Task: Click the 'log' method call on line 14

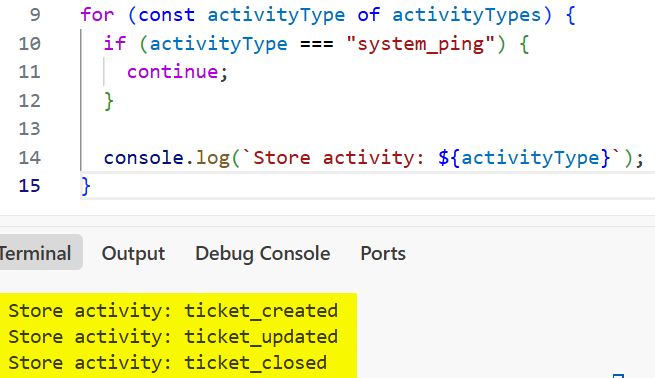Action: pyautogui.click(x=213, y=158)
